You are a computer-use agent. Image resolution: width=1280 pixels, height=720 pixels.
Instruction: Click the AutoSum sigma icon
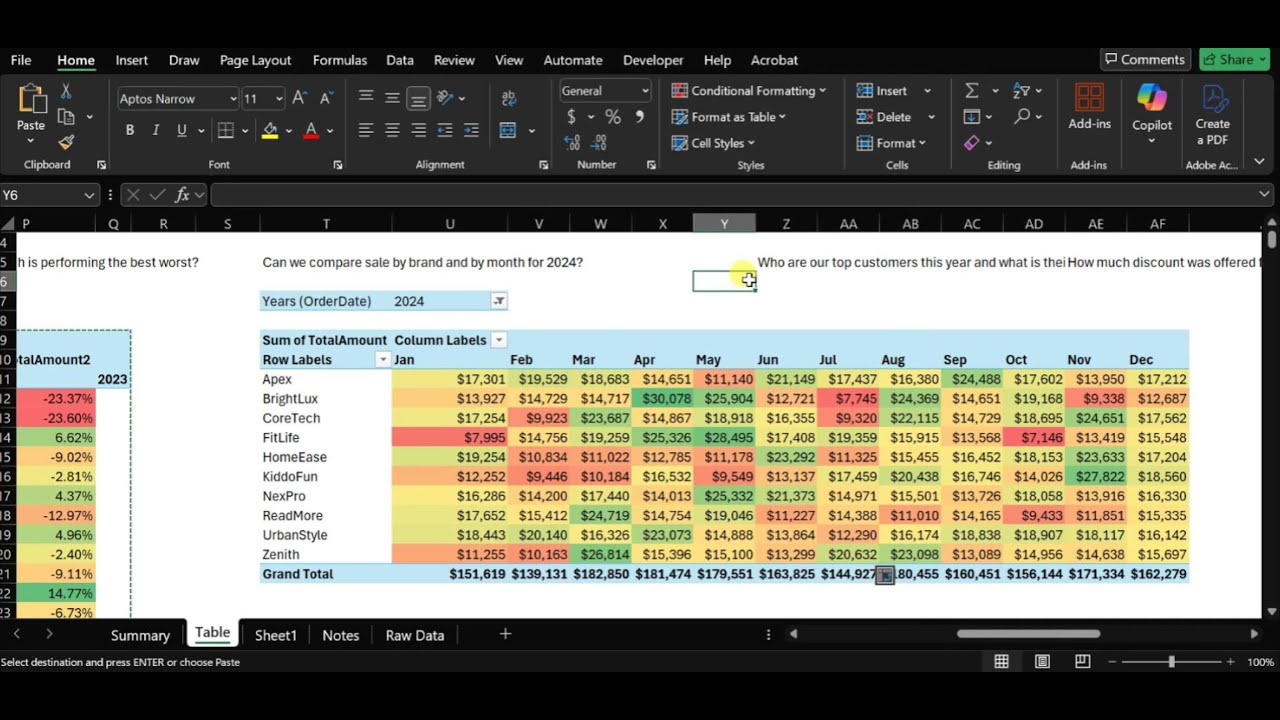971,90
